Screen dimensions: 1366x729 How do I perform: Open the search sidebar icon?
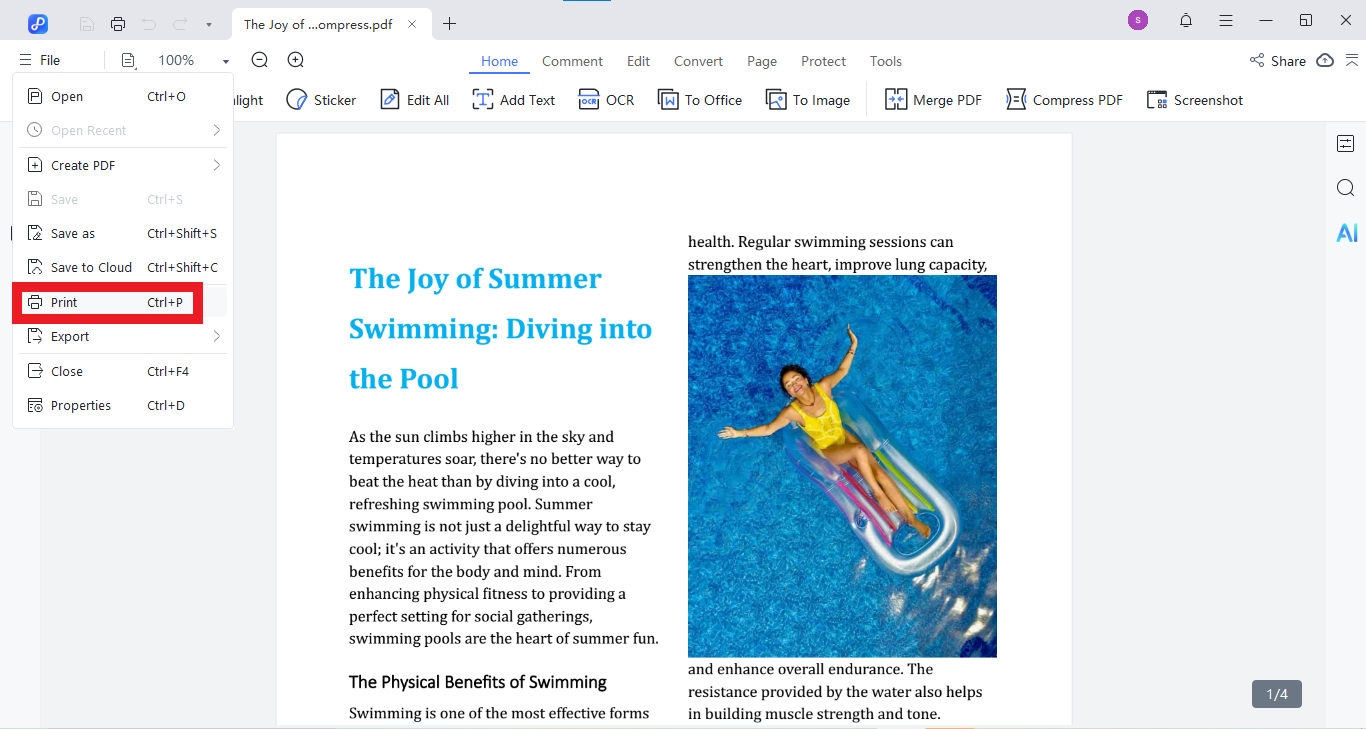click(1346, 188)
